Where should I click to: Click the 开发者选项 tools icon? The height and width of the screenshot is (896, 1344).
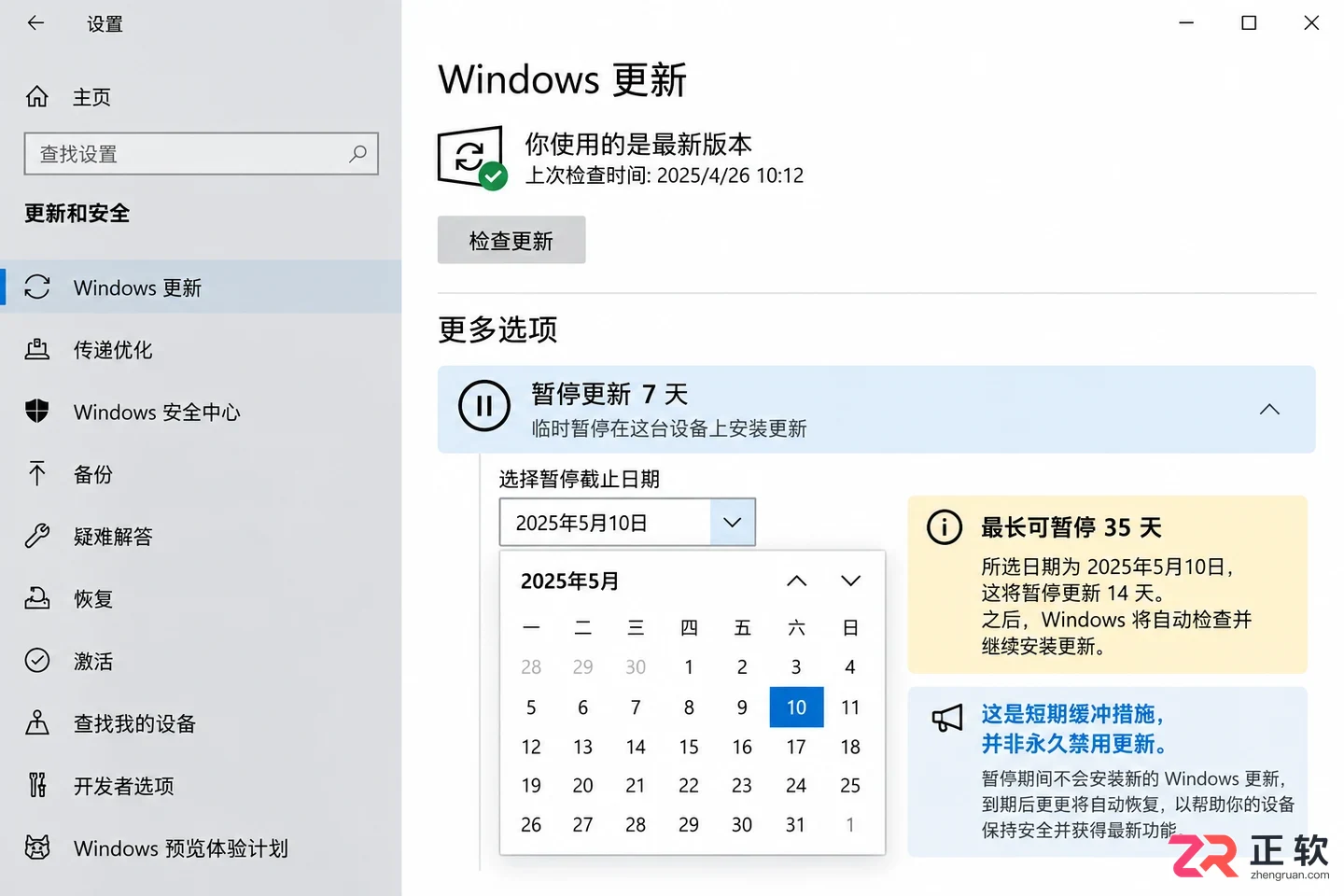37,785
